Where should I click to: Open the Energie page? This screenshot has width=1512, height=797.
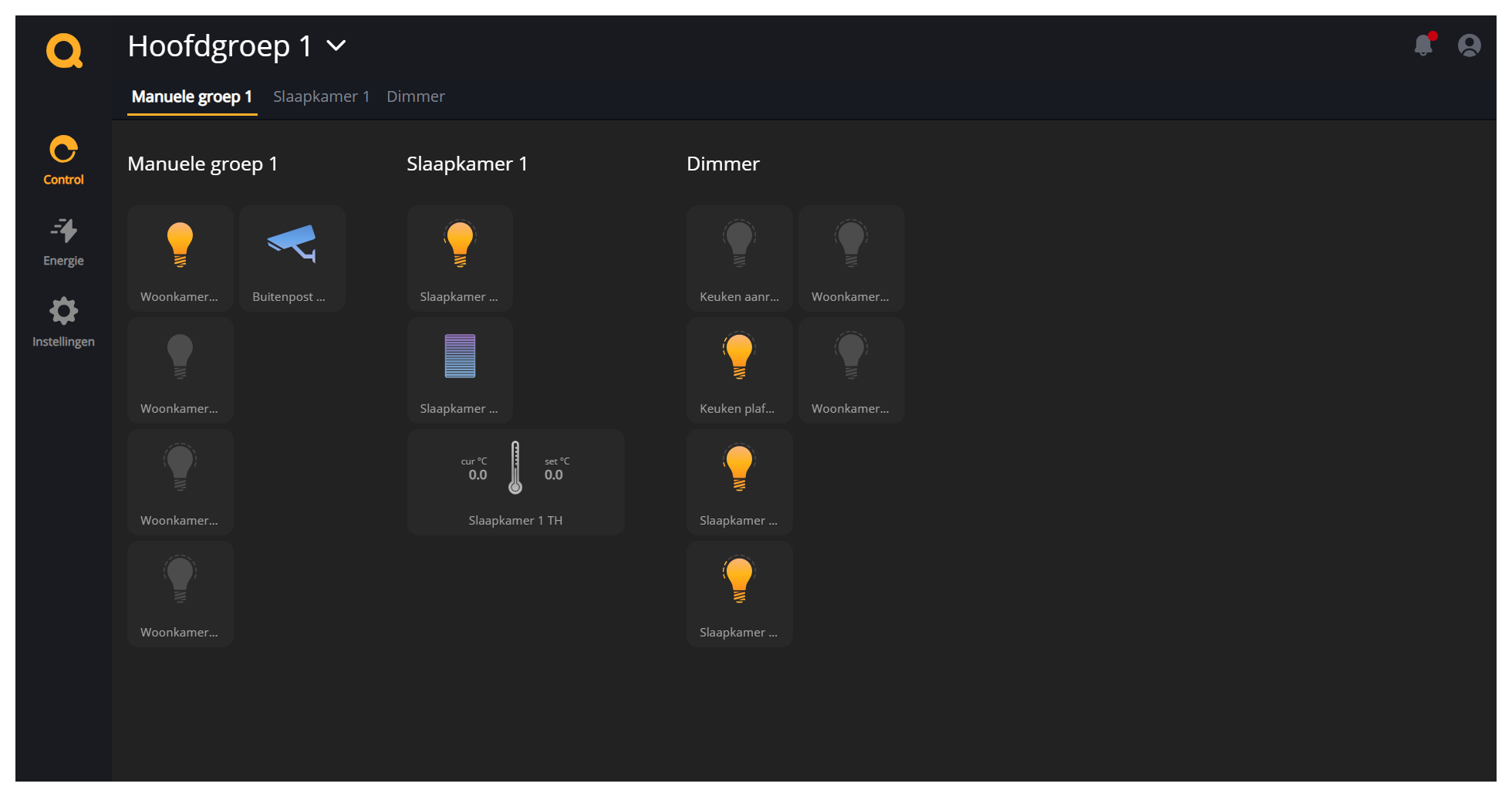63,241
